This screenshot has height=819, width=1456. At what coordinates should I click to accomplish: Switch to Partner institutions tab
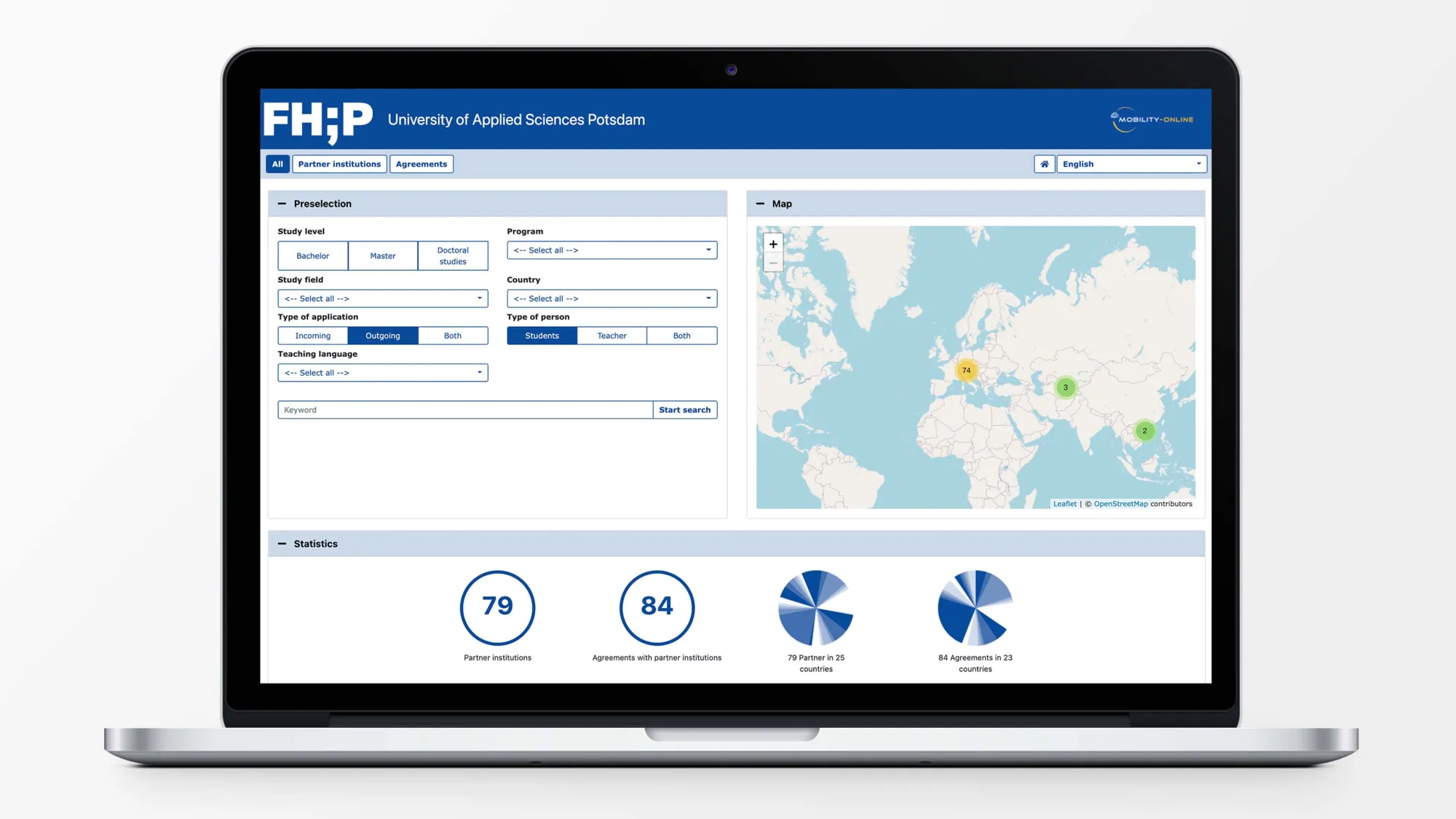click(x=339, y=163)
